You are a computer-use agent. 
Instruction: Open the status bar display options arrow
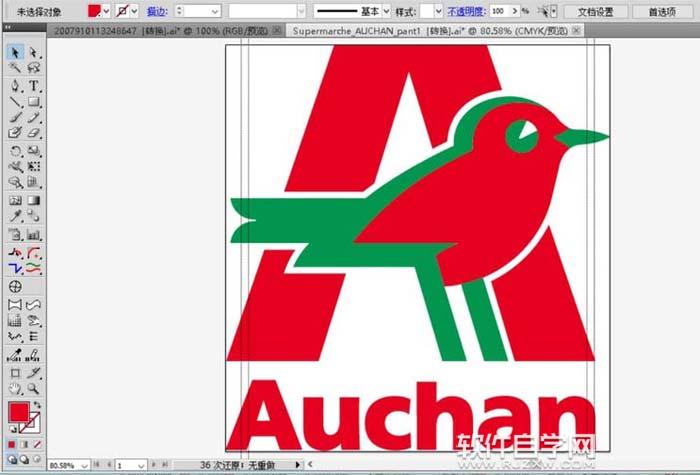(297, 465)
